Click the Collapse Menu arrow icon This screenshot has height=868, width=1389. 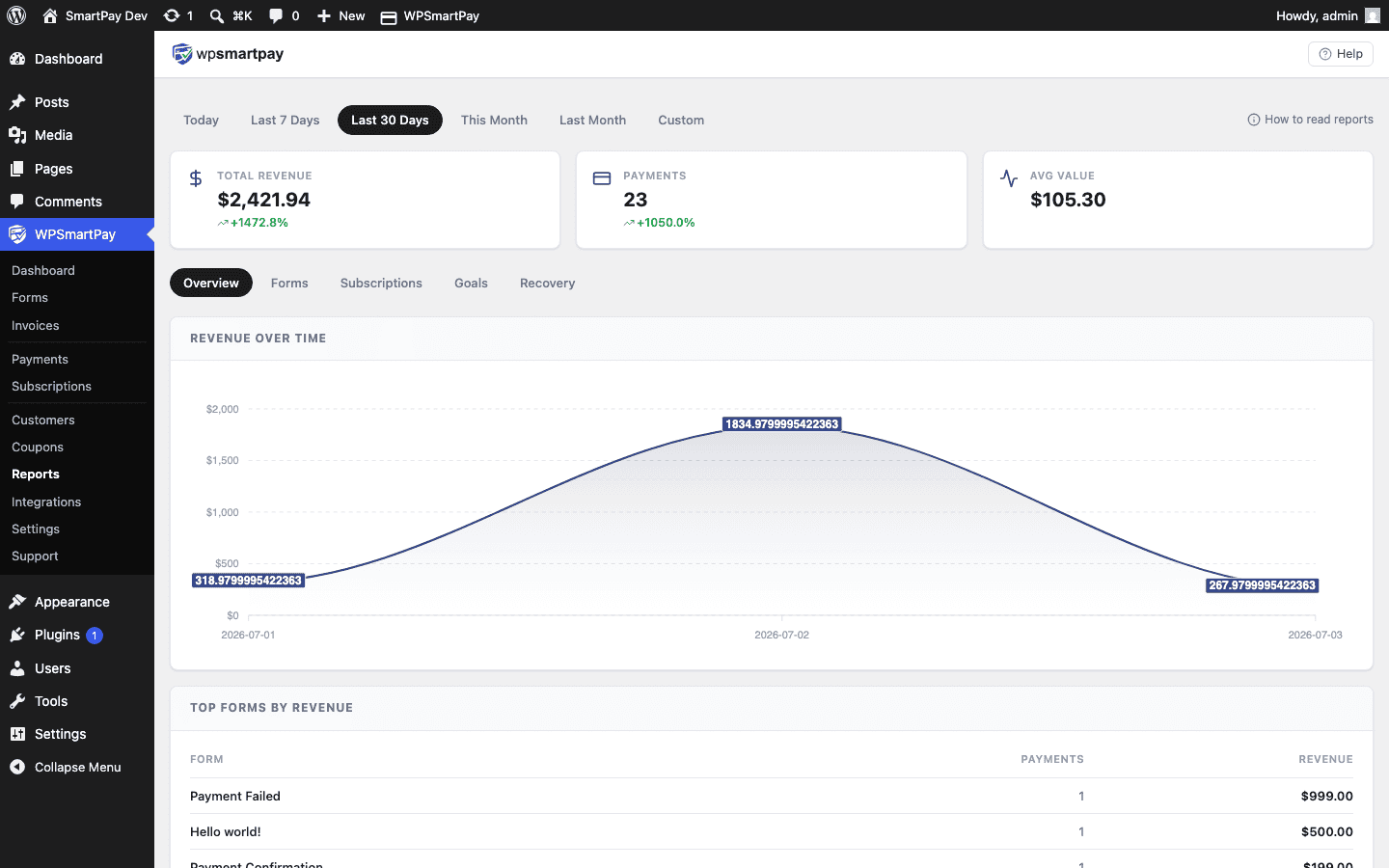[17, 767]
